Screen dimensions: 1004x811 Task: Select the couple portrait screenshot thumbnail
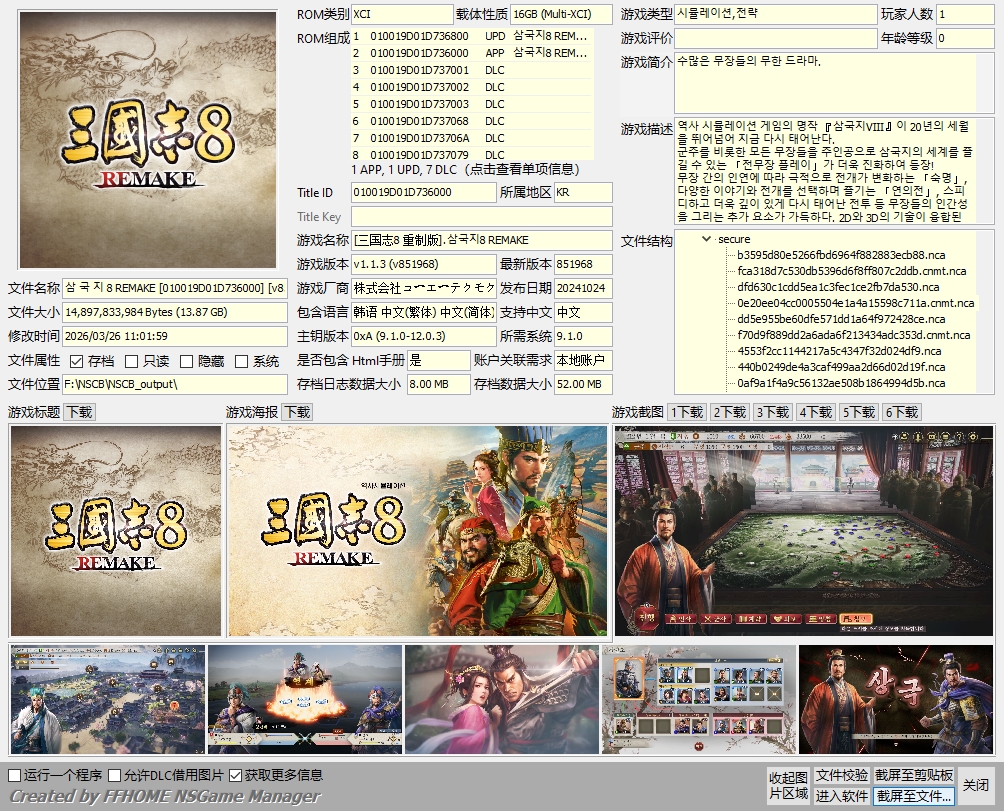click(501, 699)
